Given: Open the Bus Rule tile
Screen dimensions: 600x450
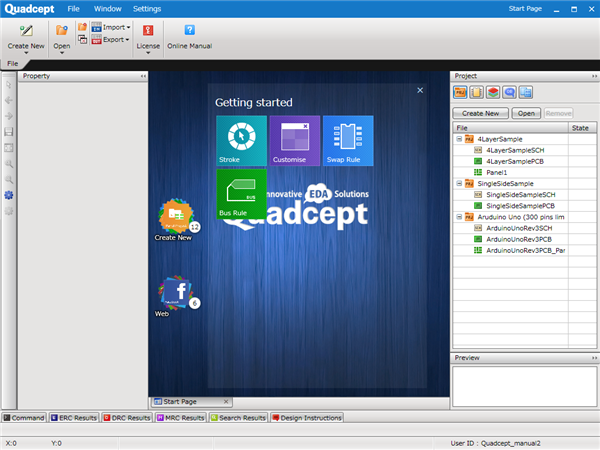Looking at the screenshot, I should [x=241, y=194].
